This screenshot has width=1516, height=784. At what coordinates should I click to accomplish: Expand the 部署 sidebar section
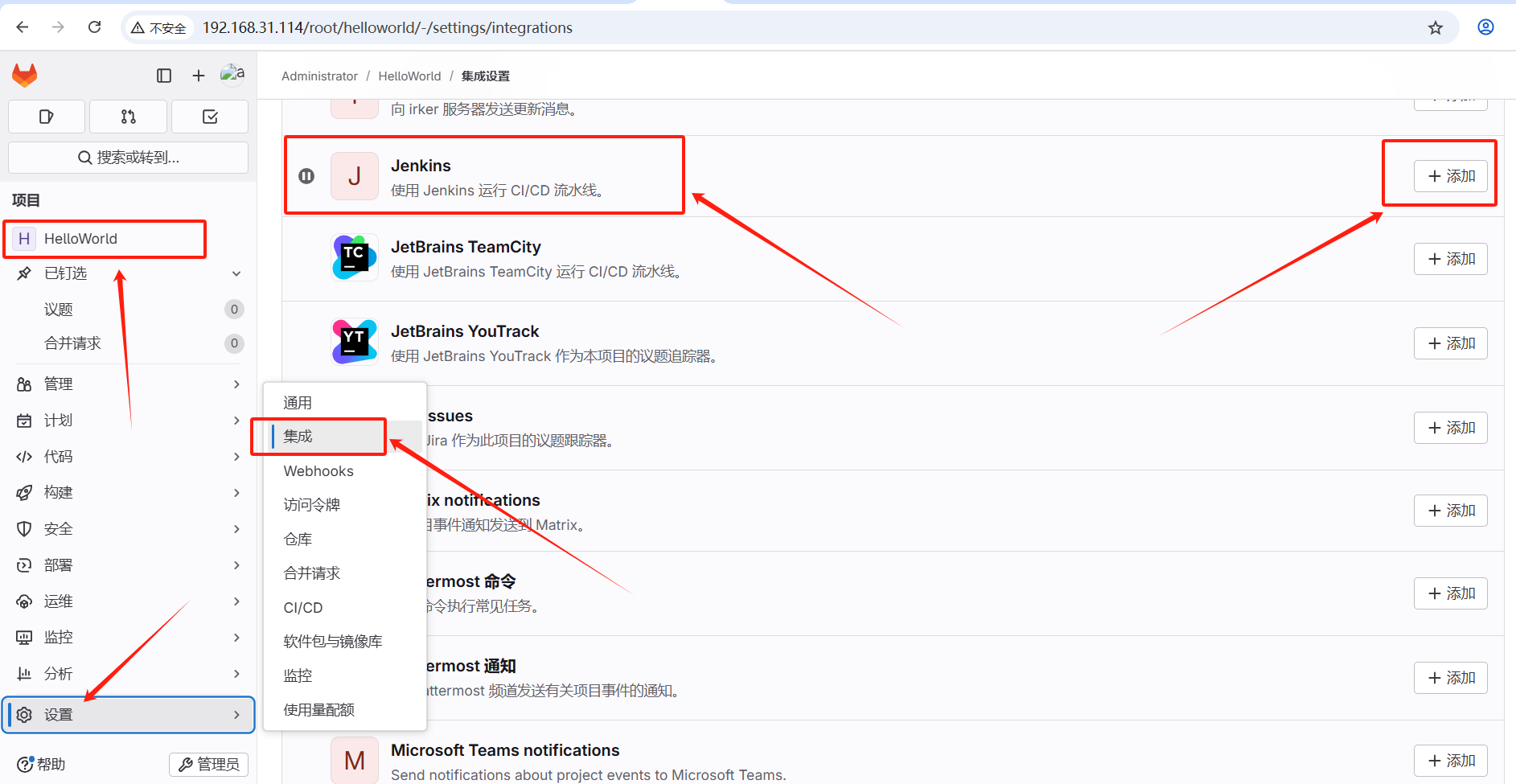(129, 565)
